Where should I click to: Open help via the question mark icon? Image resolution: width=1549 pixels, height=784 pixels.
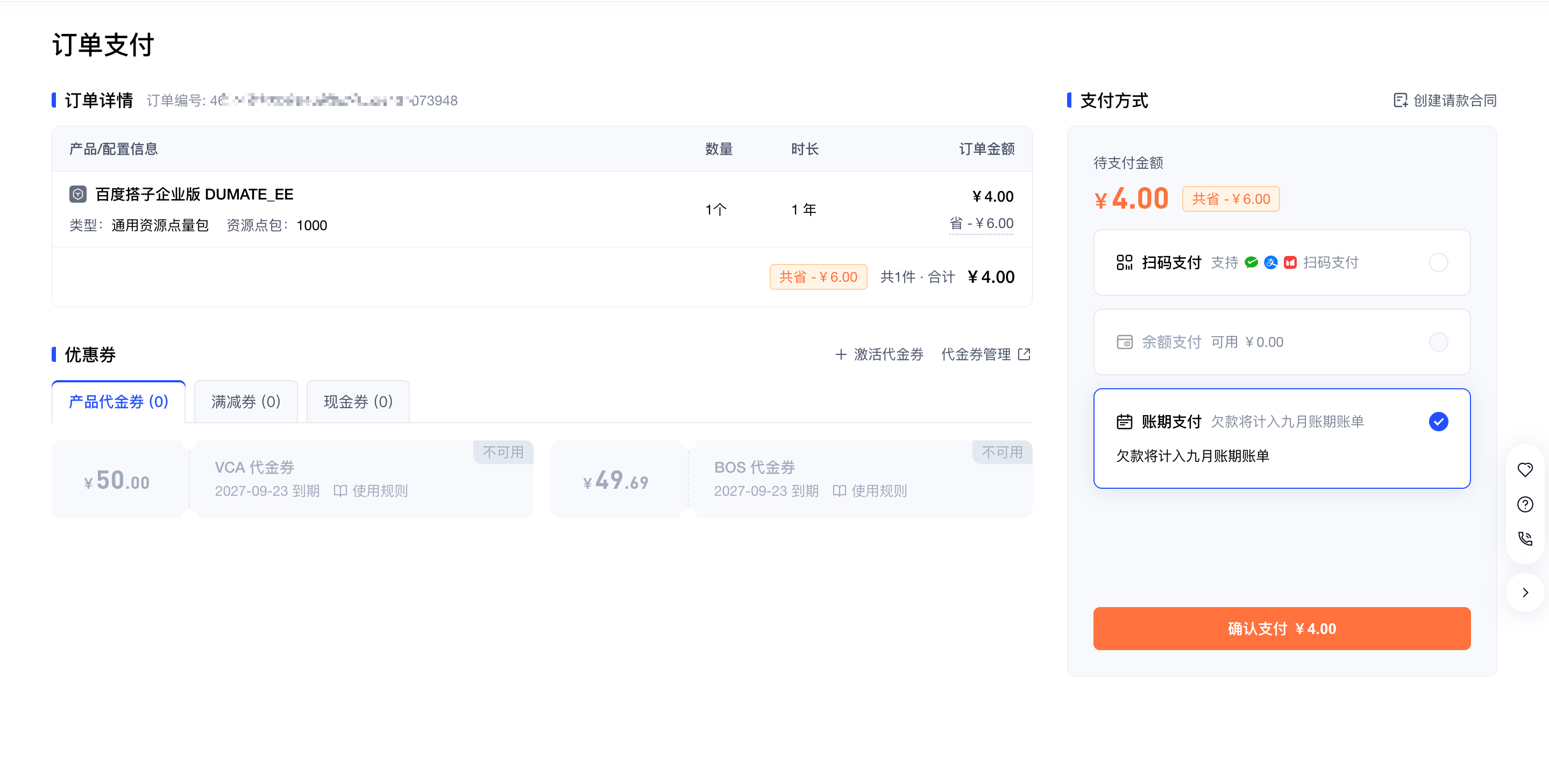pyautogui.click(x=1525, y=504)
